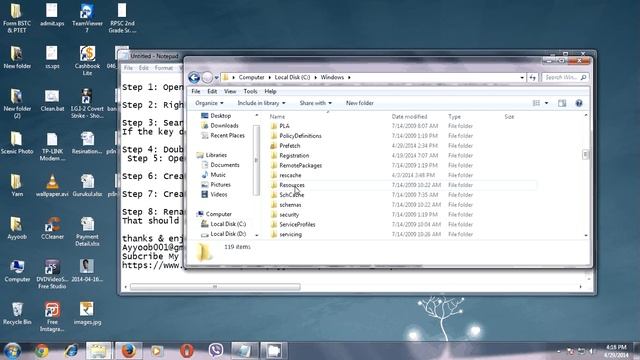Open TeamViewer 7 desktop shortcut
Image resolution: width=640 pixels, height=360 pixels.
point(87,18)
